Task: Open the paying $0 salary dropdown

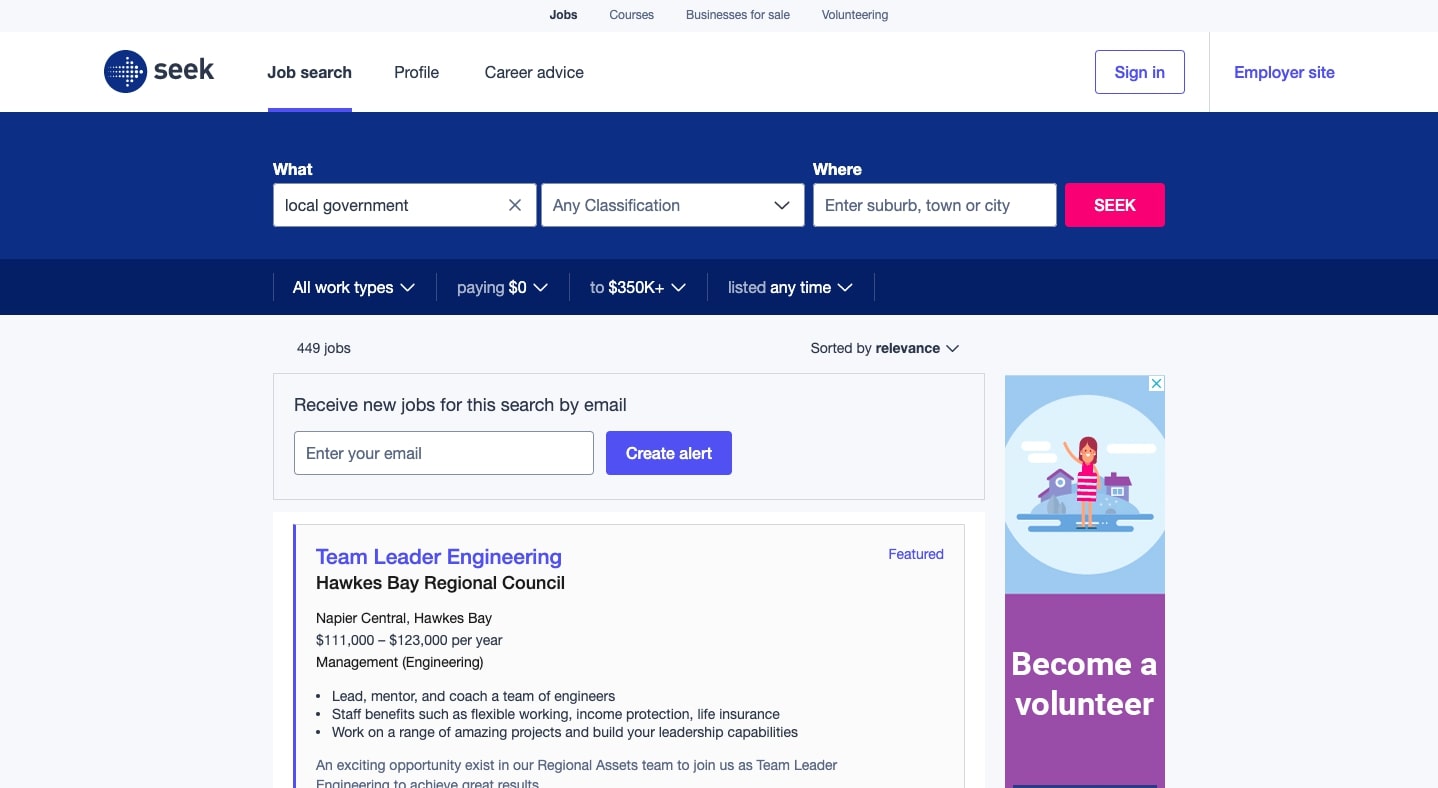Action: [503, 287]
